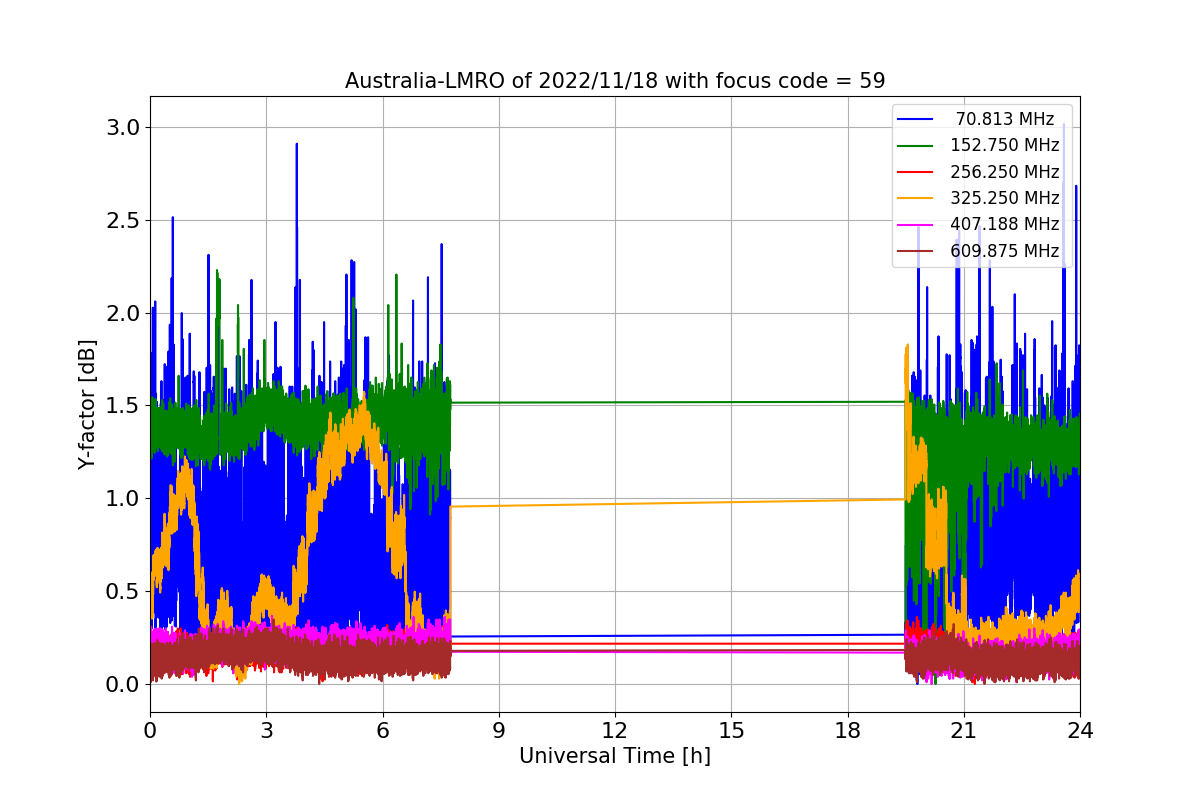Click the blue legend line swatch

pos(917,120)
